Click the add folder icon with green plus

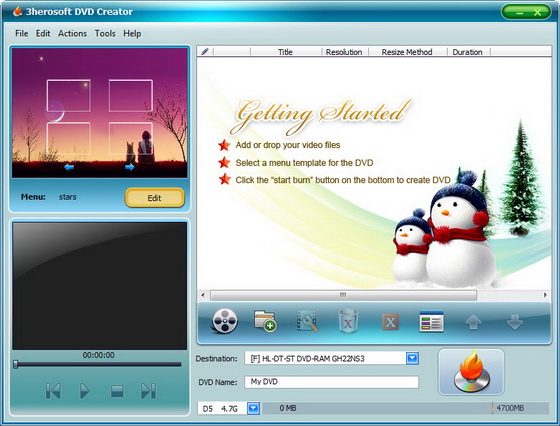[265, 321]
